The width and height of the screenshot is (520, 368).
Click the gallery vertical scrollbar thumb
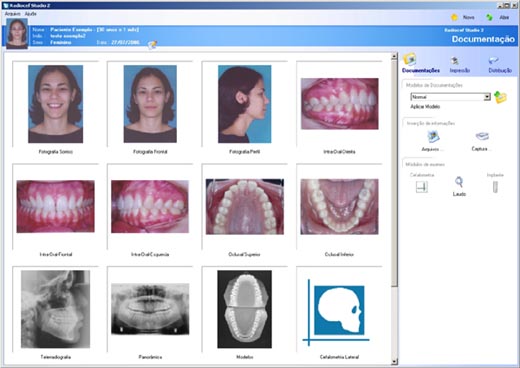394,173
